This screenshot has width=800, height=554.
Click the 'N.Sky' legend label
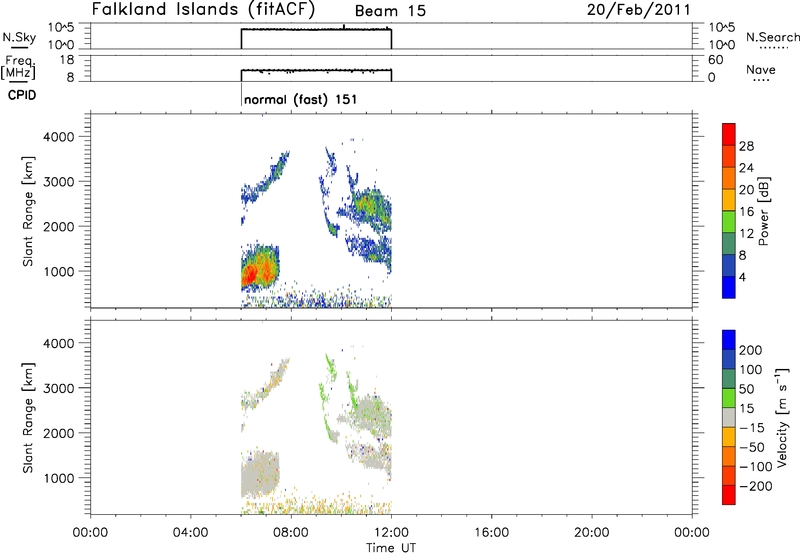[19, 37]
